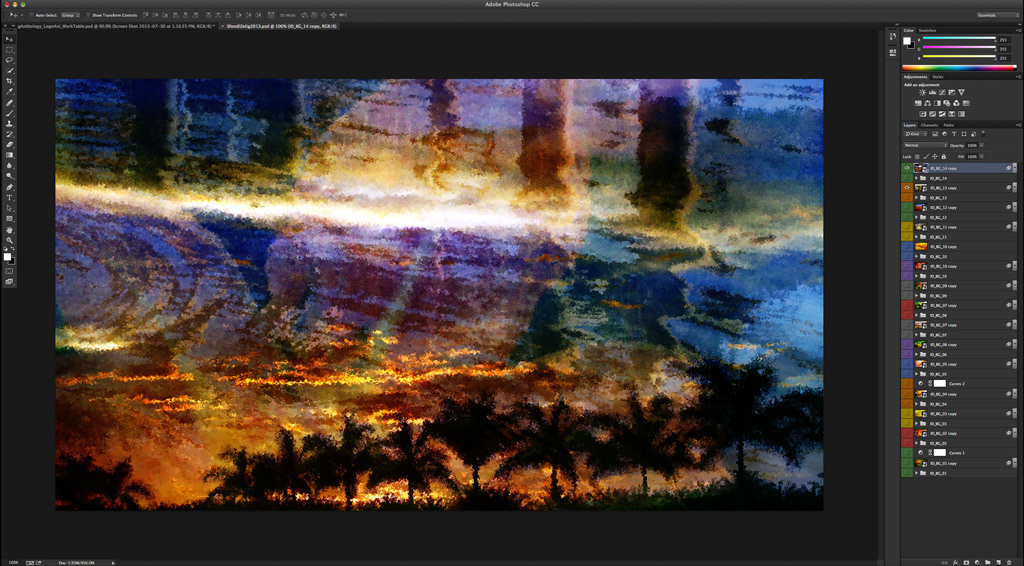Hide the ID_BG_14 copy layer

(x=907, y=168)
